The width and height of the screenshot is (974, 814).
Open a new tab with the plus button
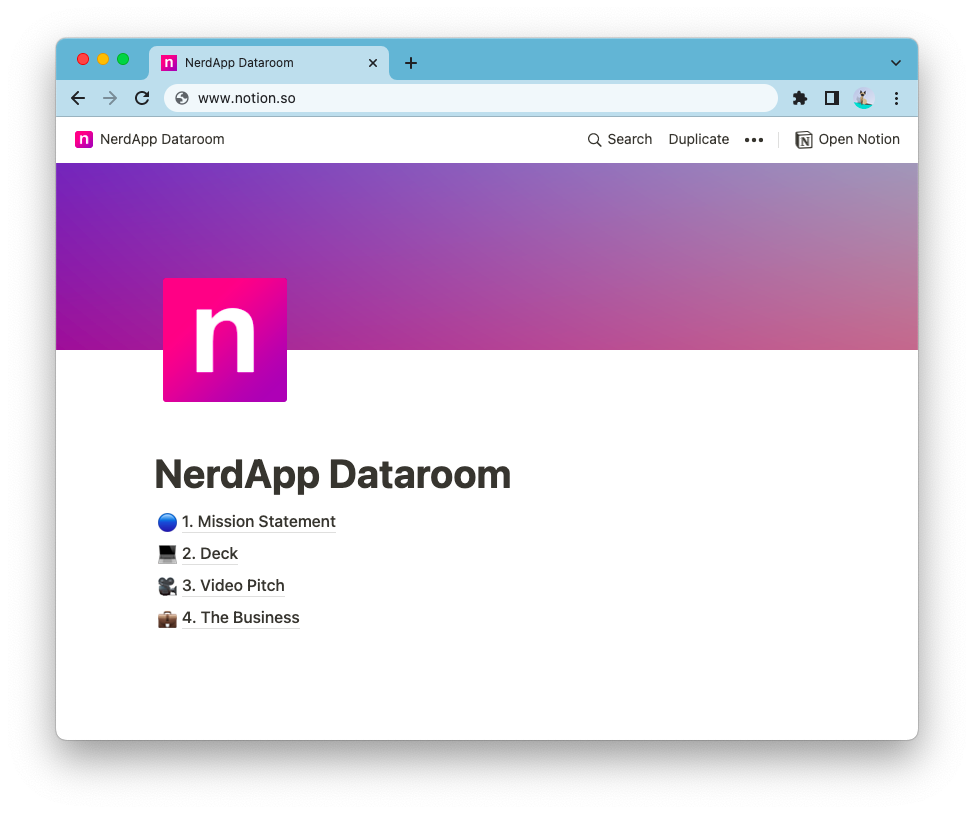point(410,62)
